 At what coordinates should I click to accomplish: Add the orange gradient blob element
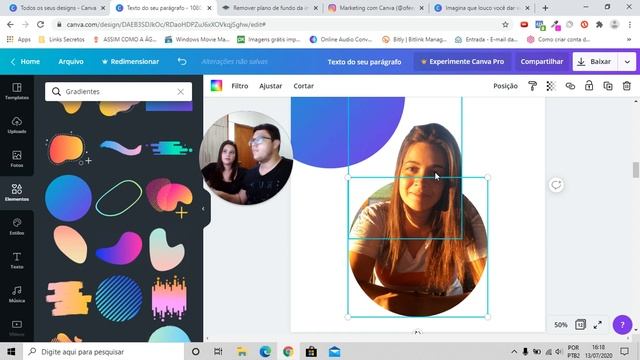[x=68, y=149]
